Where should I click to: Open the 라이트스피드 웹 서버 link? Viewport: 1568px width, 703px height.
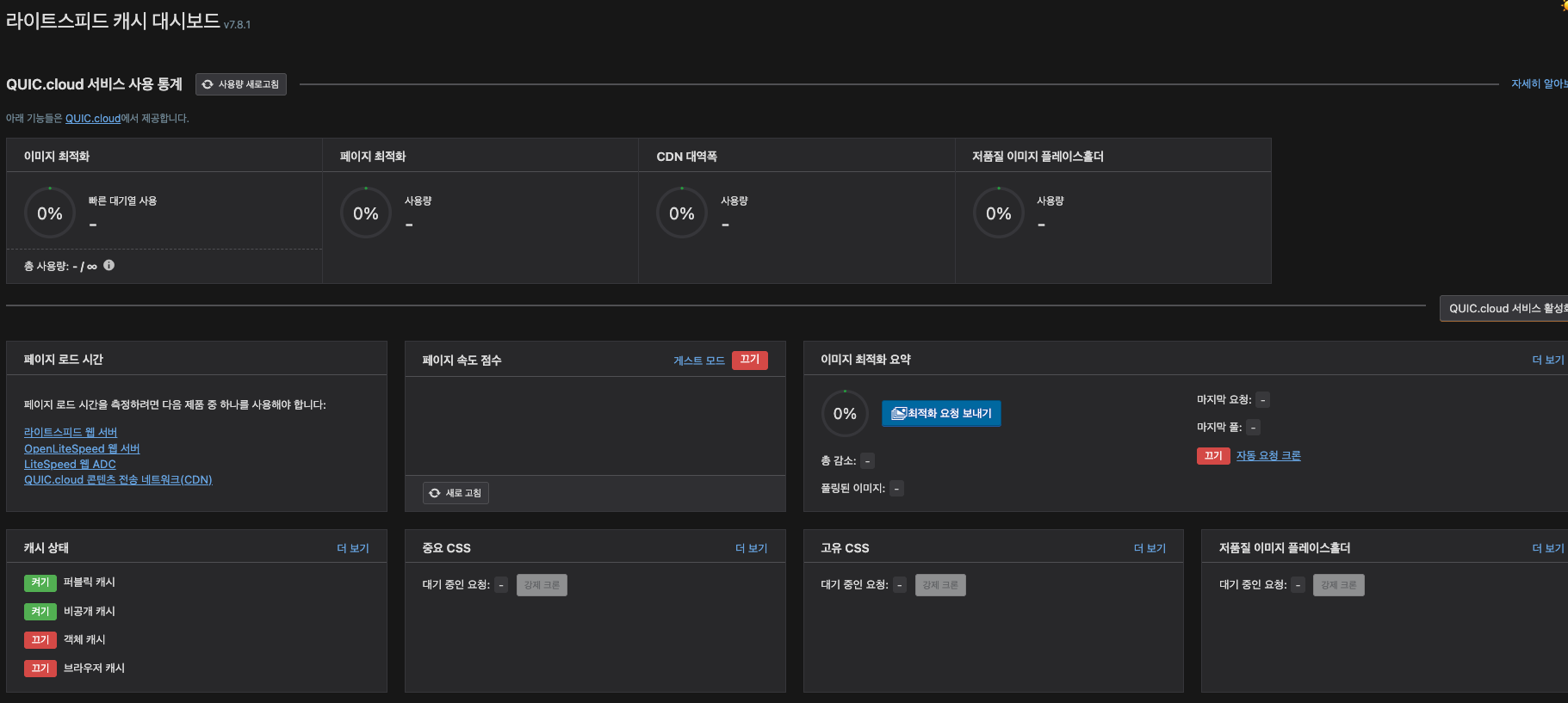(71, 432)
